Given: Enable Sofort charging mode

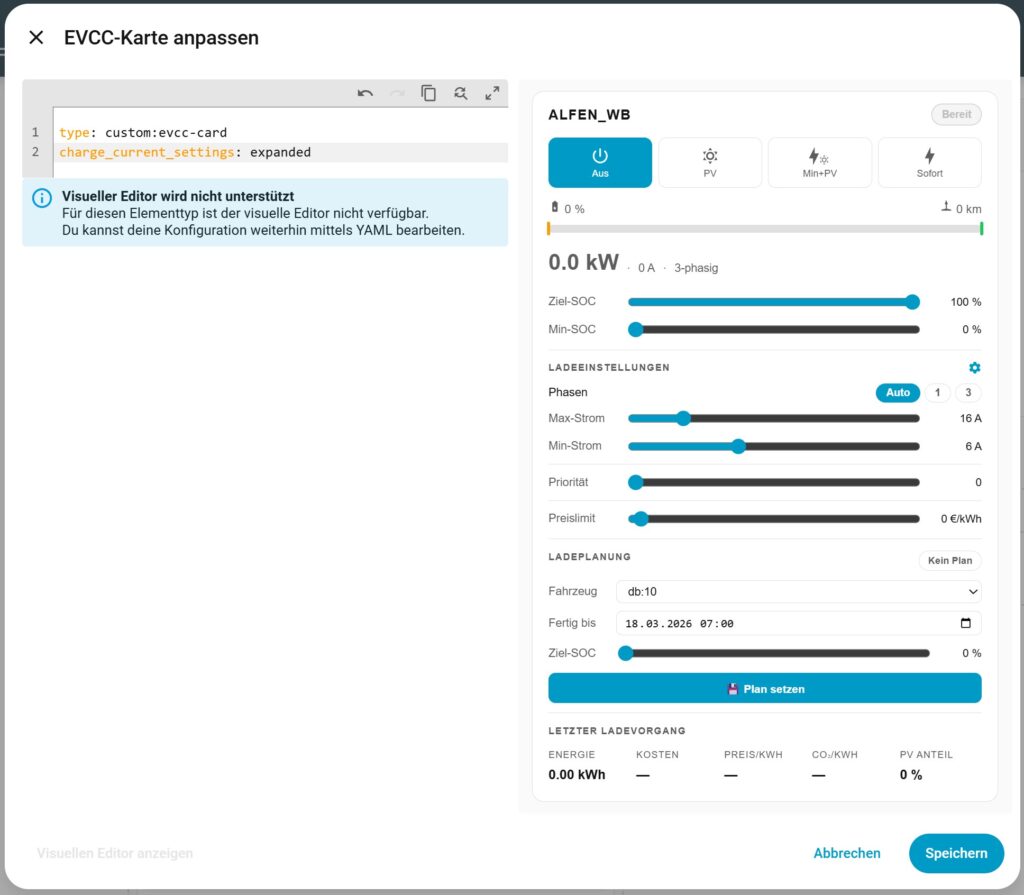Looking at the screenshot, I should (929, 163).
